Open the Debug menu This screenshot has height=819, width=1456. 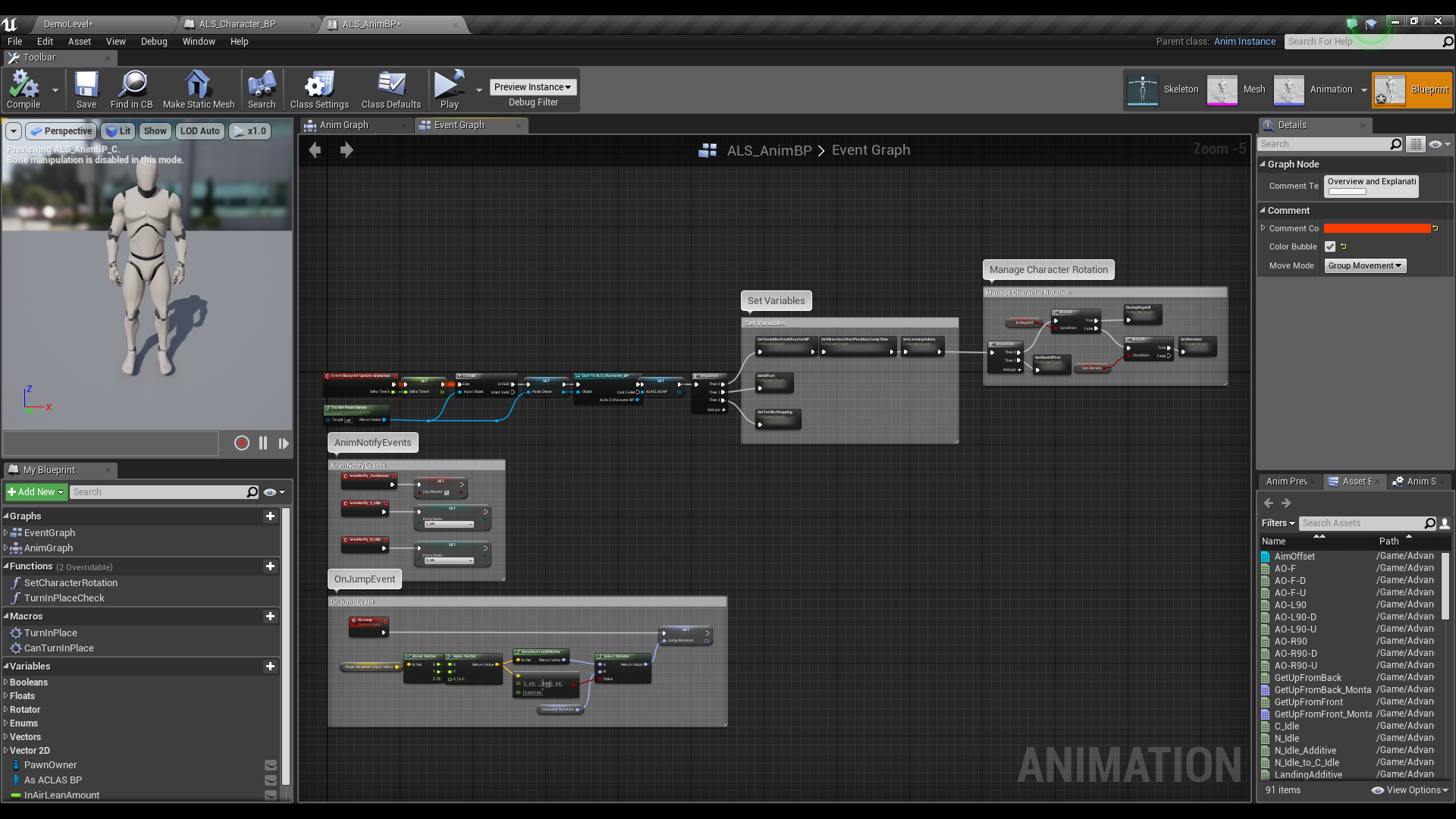154,42
